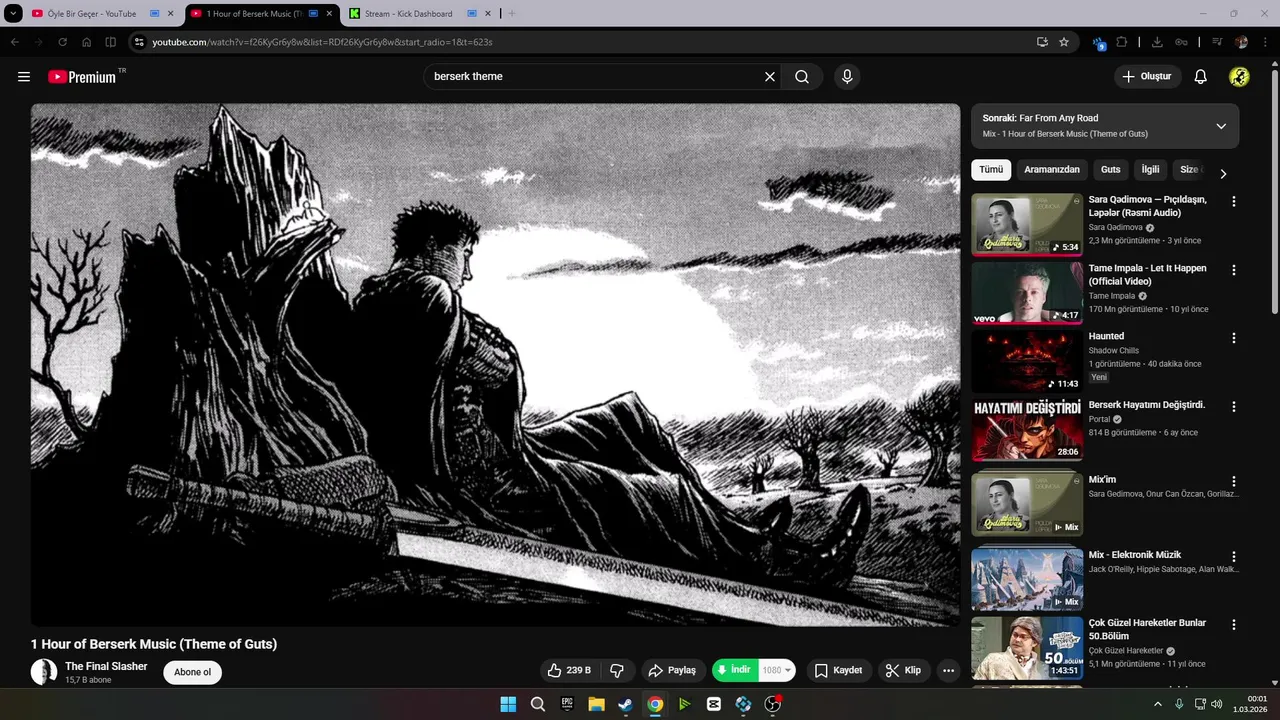
Task: Open options for Haunted video
Action: tap(1233, 338)
